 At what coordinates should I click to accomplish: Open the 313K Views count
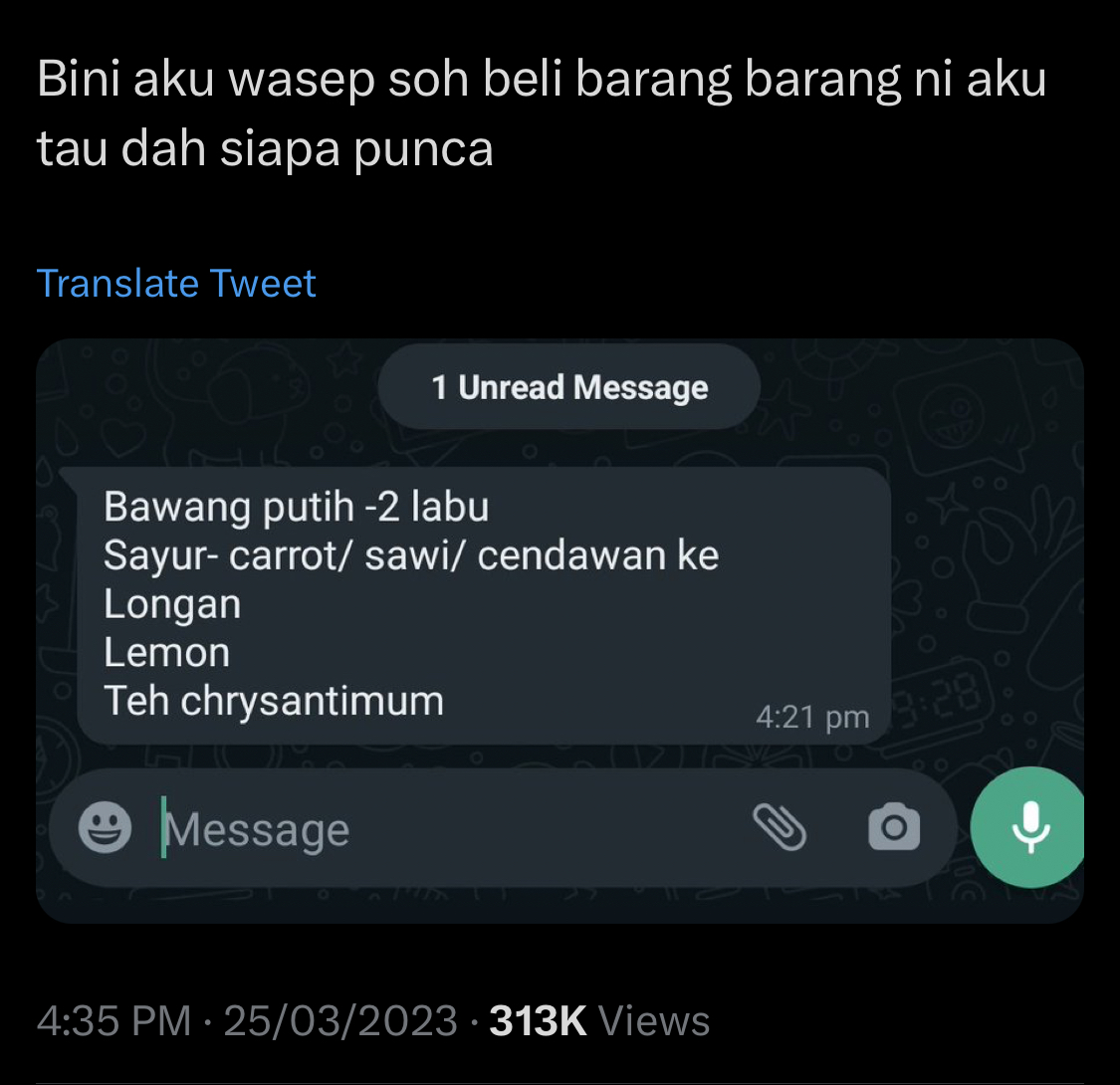pos(599,1020)
